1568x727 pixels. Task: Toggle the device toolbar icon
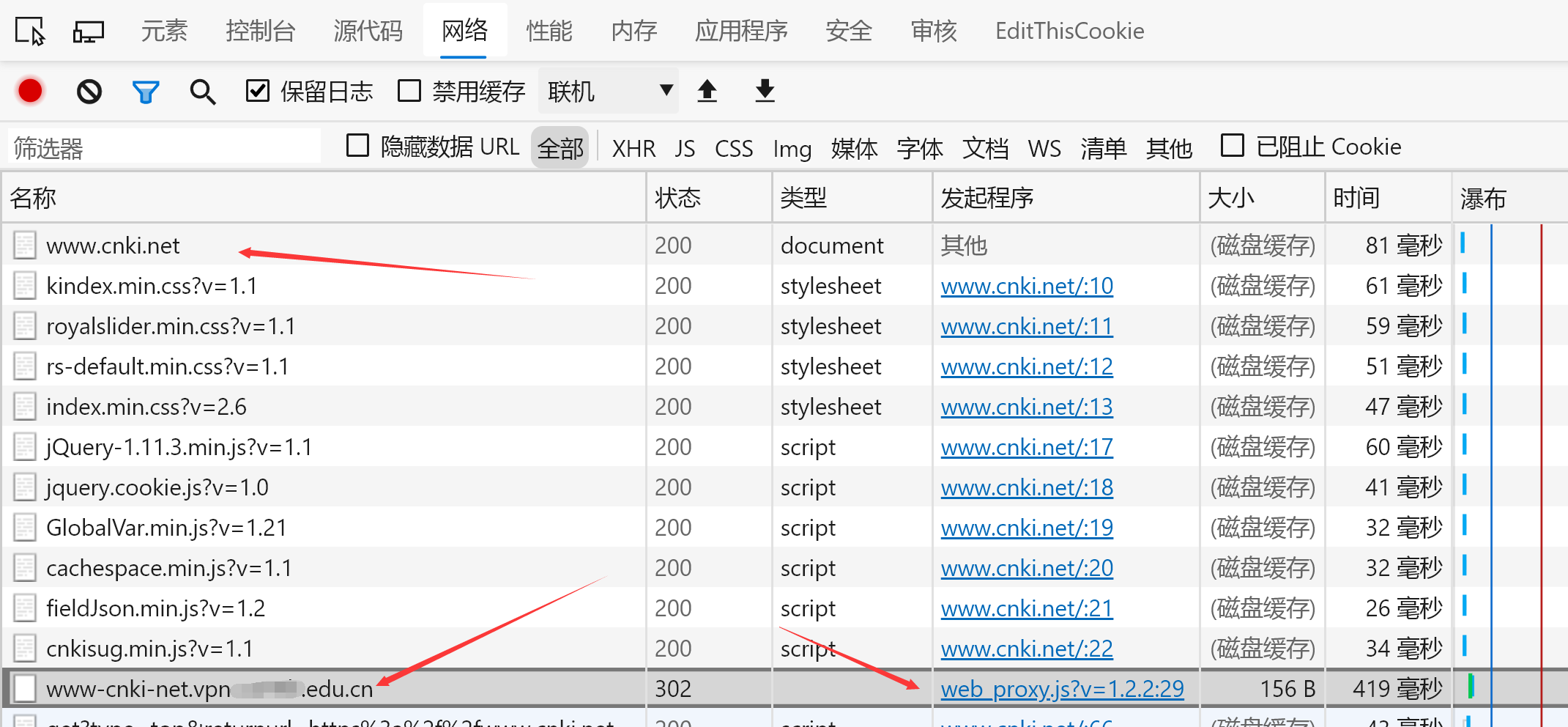[89, 32]
